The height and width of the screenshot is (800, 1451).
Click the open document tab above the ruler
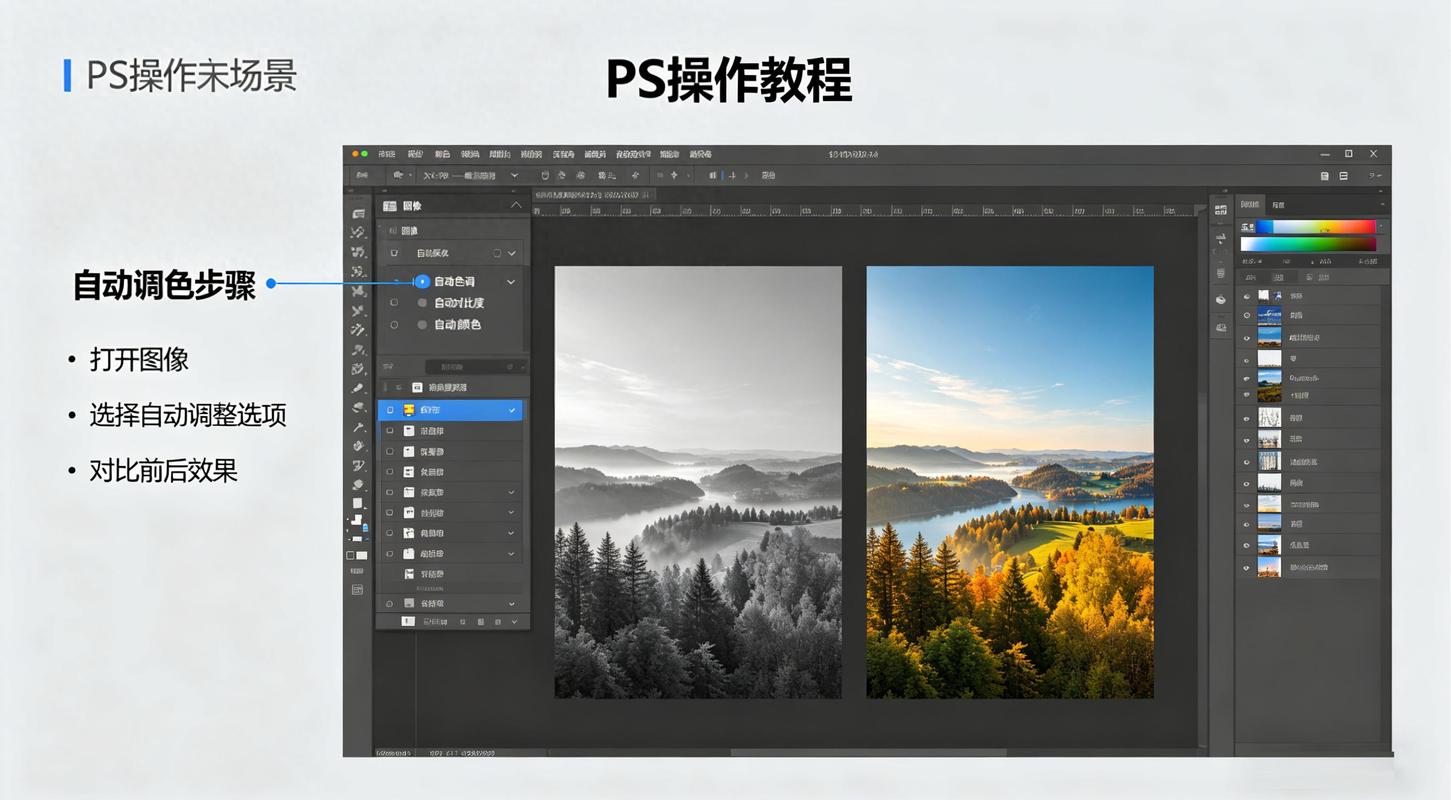point(592,196)
